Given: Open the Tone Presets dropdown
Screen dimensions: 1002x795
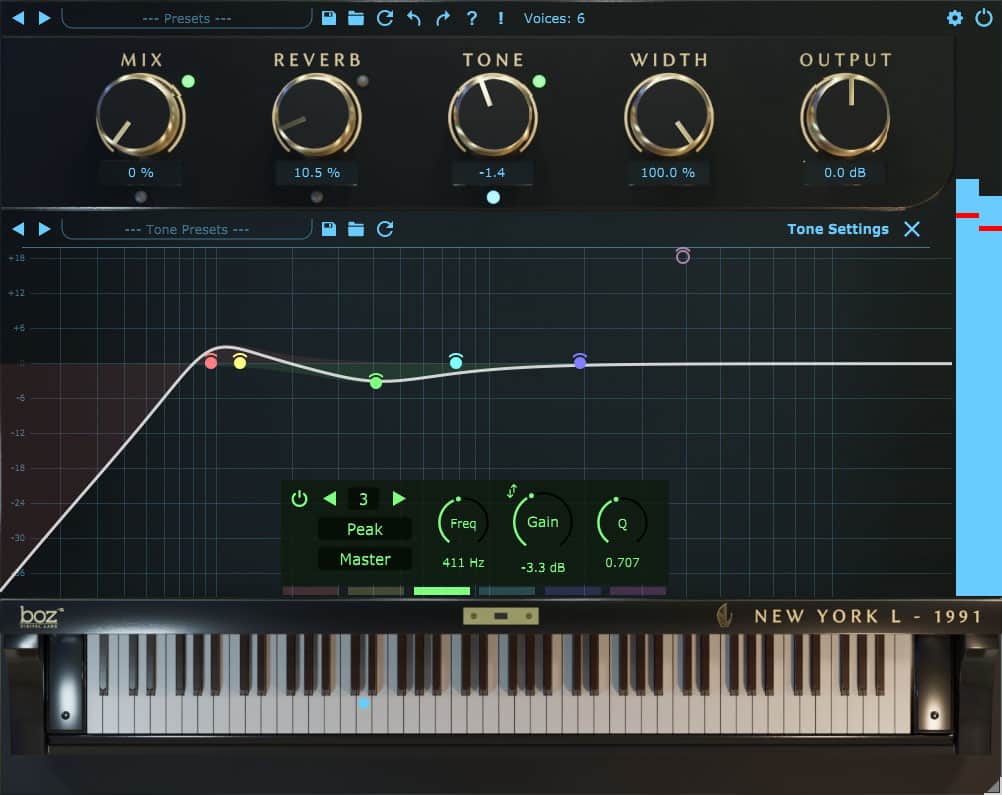Looking at the screenshot, I should [186, 229].
